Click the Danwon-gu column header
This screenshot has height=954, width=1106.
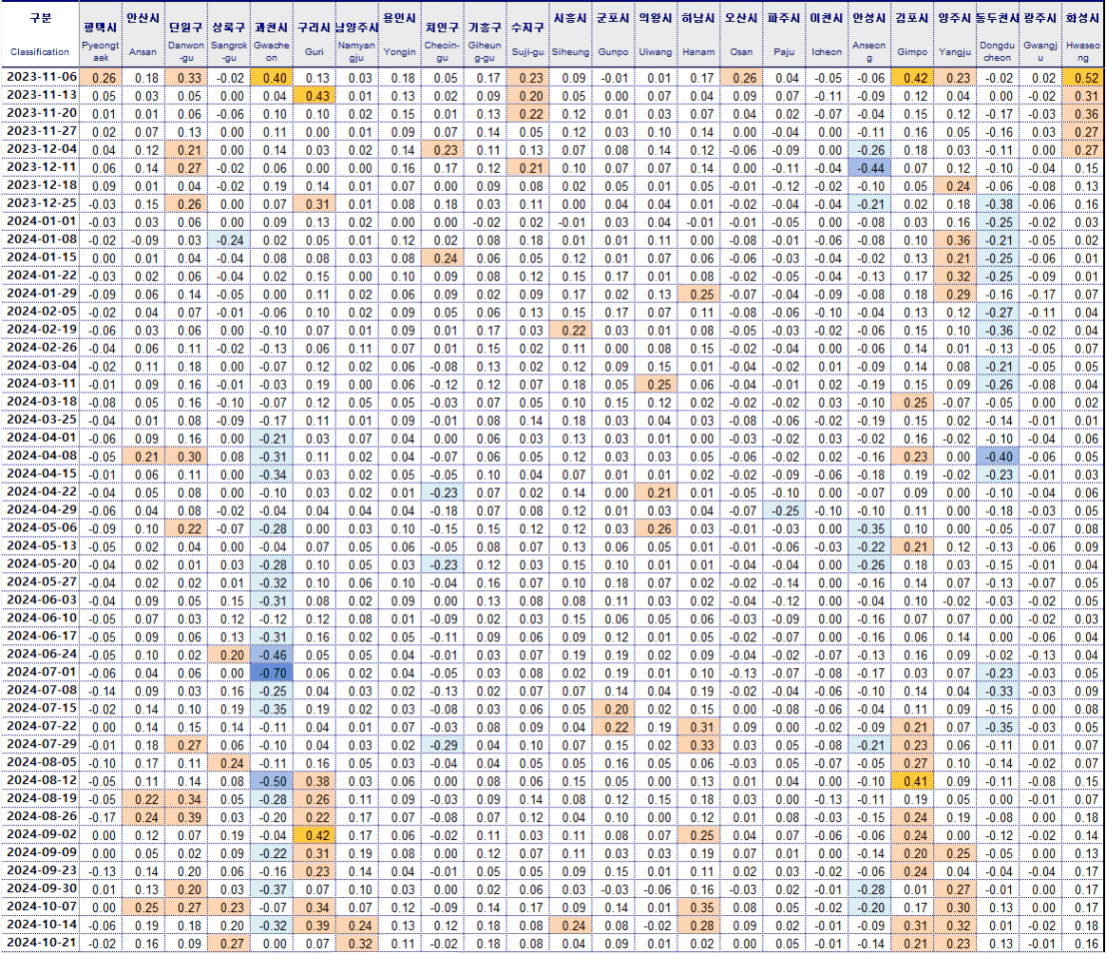pyautogui.click(x=186, y=34)
